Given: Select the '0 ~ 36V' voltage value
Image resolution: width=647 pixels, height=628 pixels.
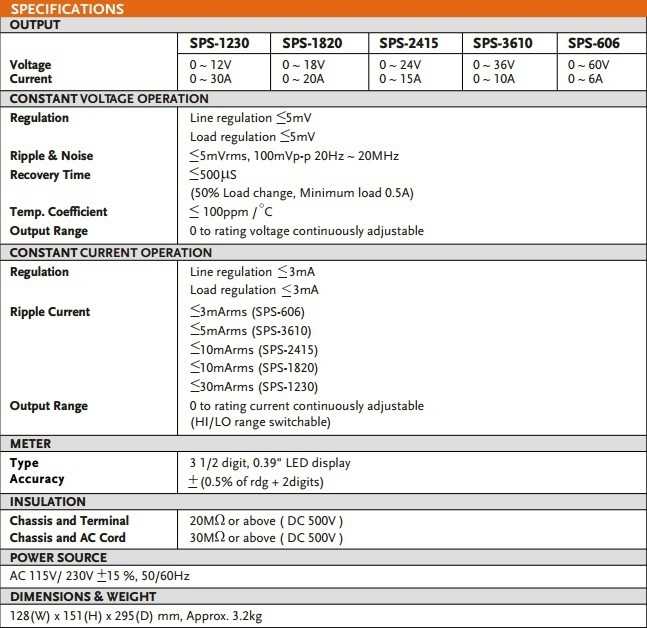Looking at the screenshot, I should (x=494, y=65).
